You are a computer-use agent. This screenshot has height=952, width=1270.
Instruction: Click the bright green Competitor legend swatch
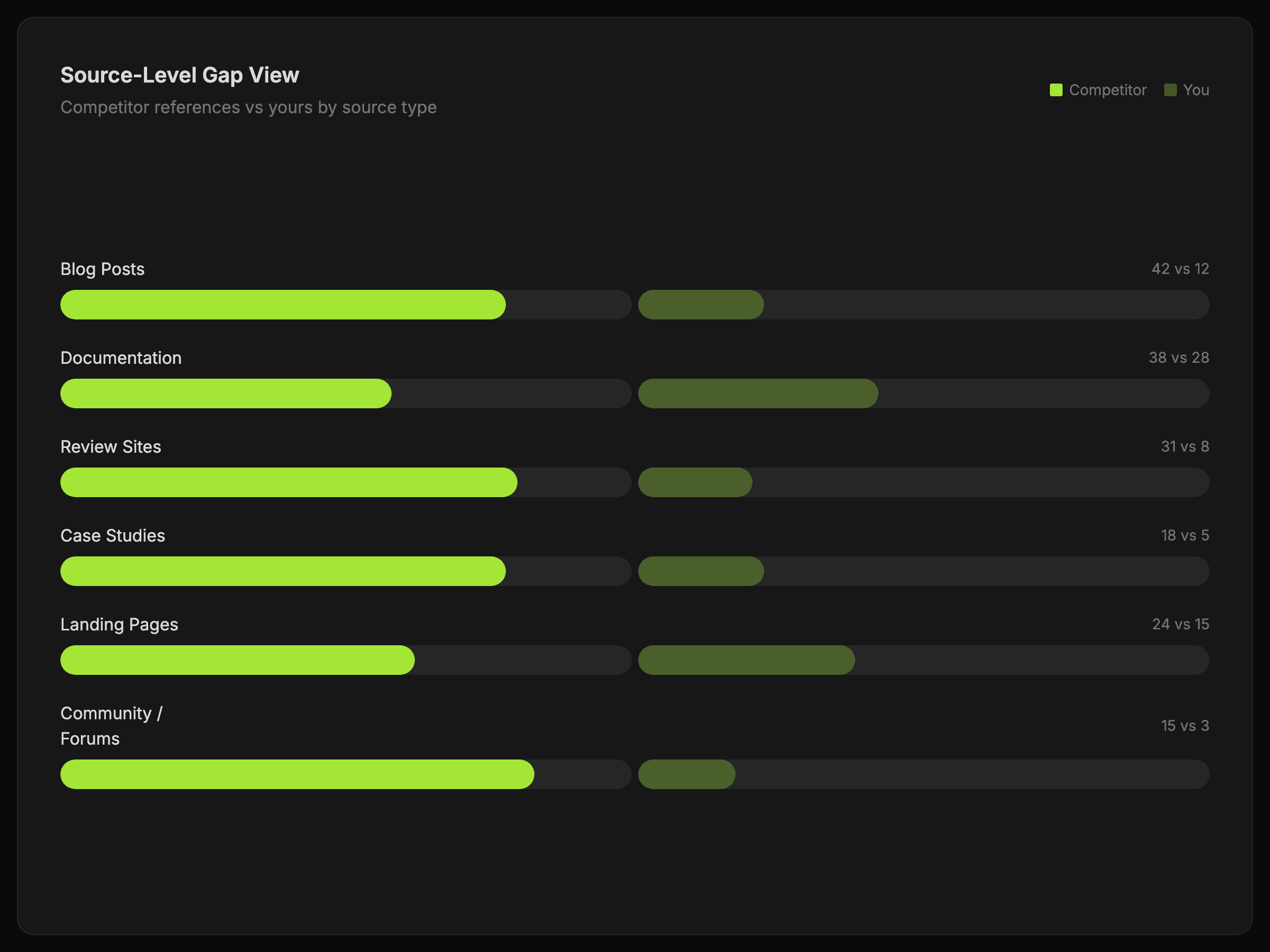pos(1056,90)
